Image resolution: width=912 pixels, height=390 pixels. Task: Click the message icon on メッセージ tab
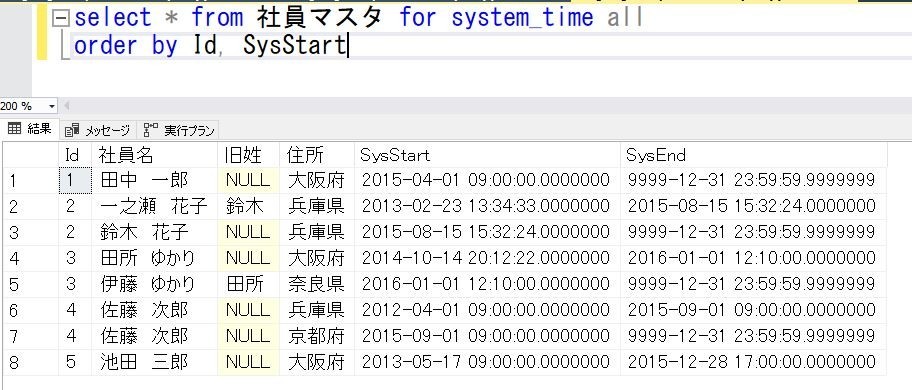(x=72, y=130)
